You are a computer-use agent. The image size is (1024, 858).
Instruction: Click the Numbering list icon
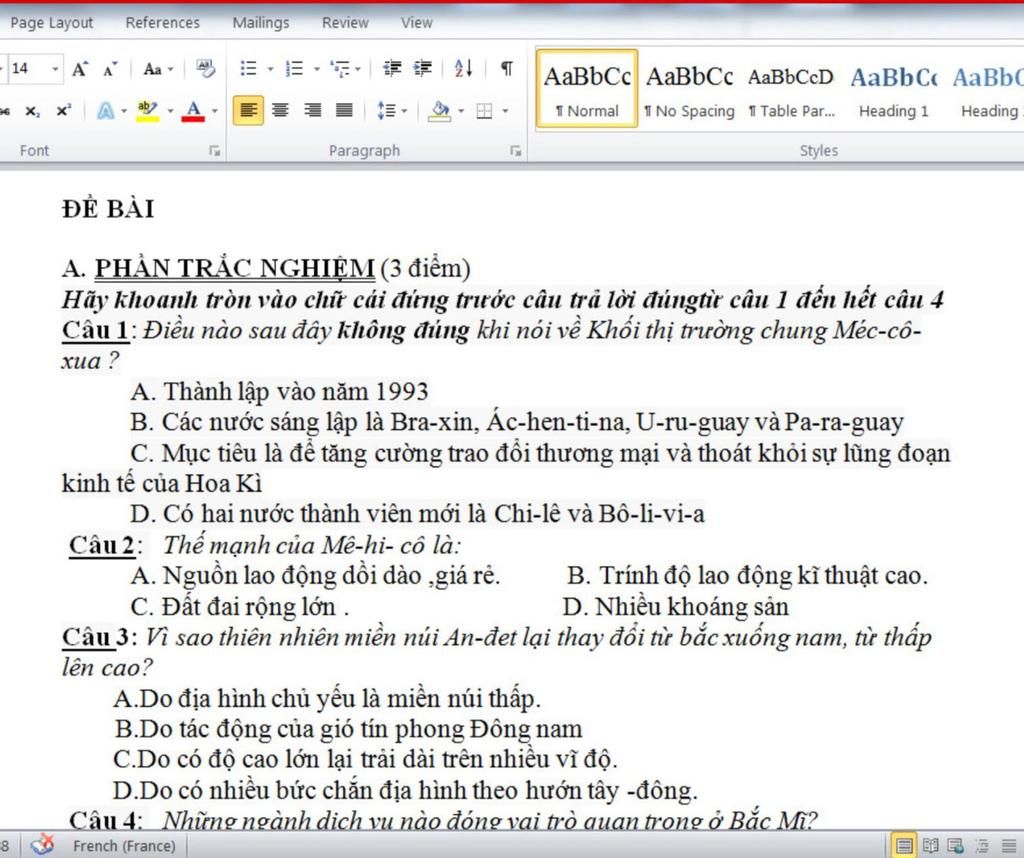pos(295,69)
